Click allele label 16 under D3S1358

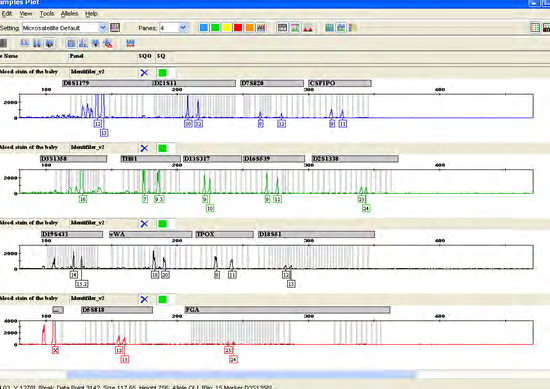83,199
